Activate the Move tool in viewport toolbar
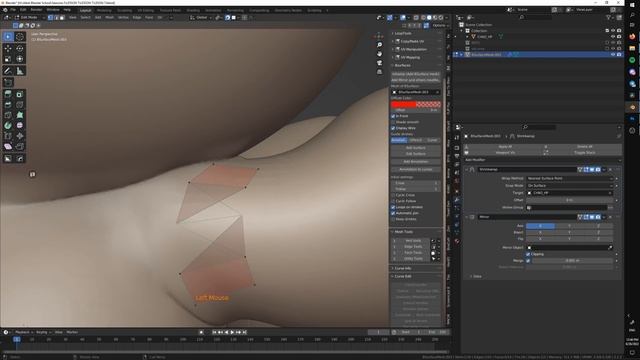Screen dimensions: 640x360 pos(8,49)
